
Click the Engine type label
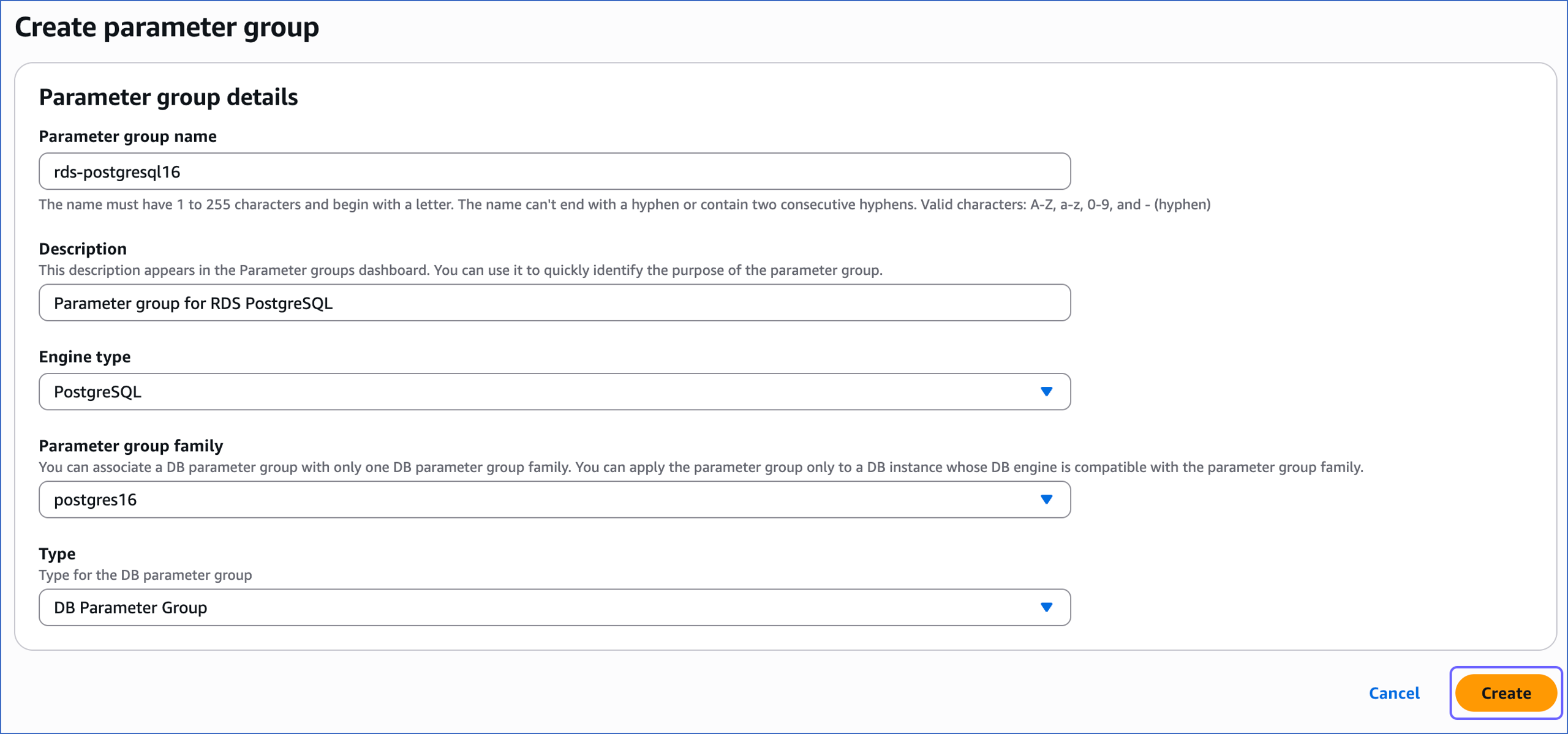[x=85, y=356]
